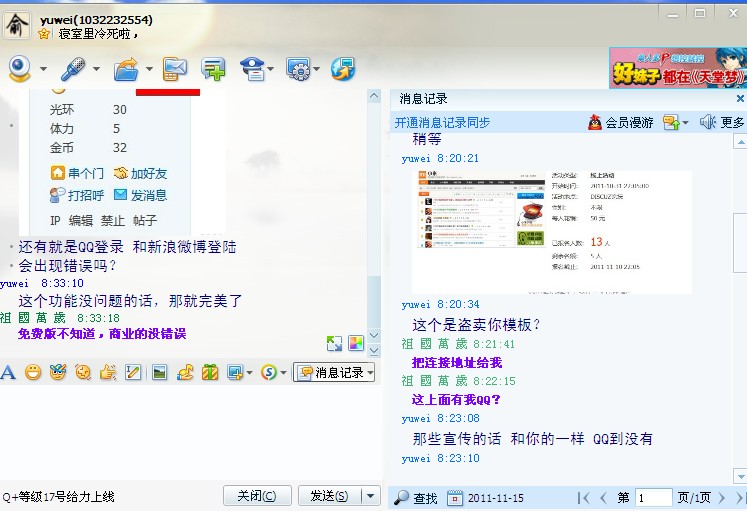Go to first page of history

[583, 498]
